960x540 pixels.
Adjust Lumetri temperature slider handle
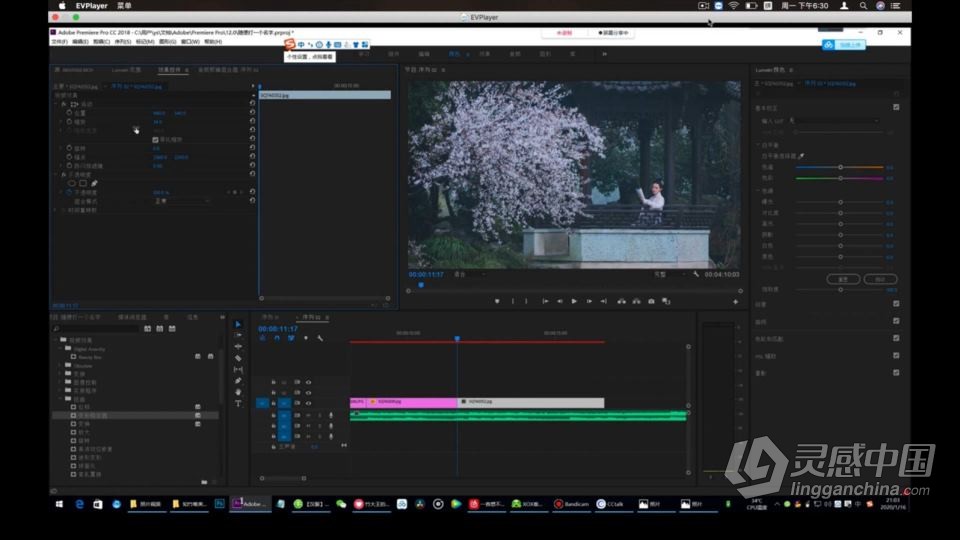pos(841,167)
